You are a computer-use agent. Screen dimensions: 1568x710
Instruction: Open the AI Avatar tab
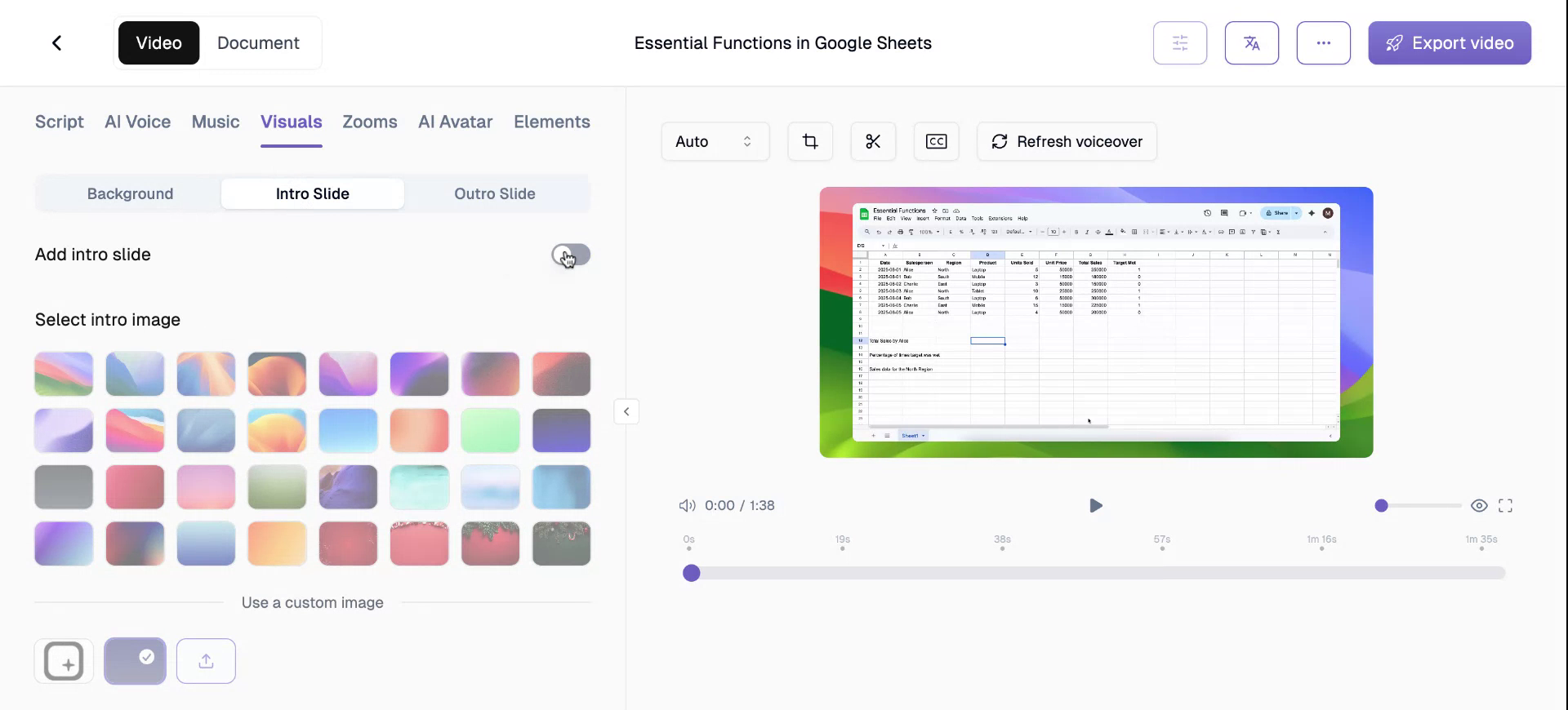click(455, 122)
